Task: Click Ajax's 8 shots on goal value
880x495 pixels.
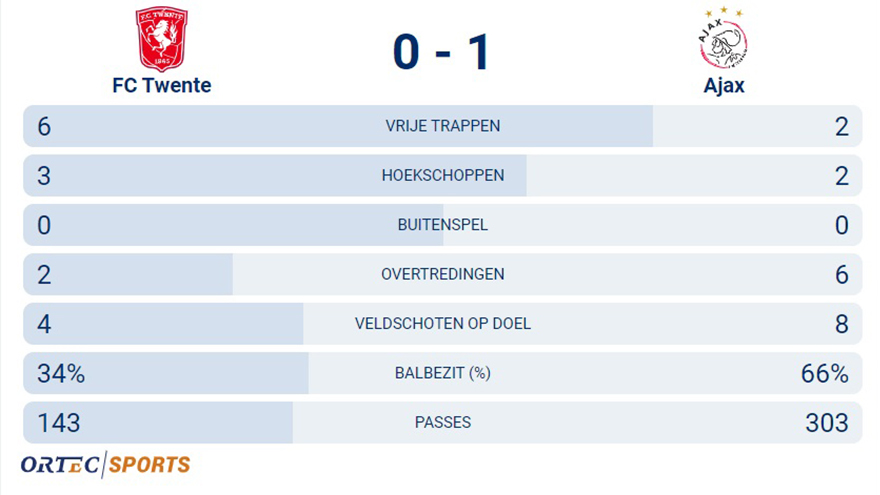Action: pos(841,324)
